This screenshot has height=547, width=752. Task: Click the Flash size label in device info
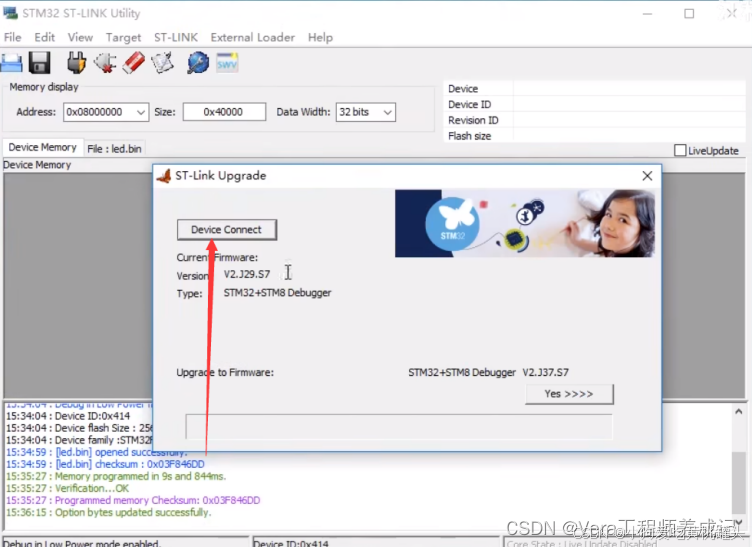coord(470,136)
